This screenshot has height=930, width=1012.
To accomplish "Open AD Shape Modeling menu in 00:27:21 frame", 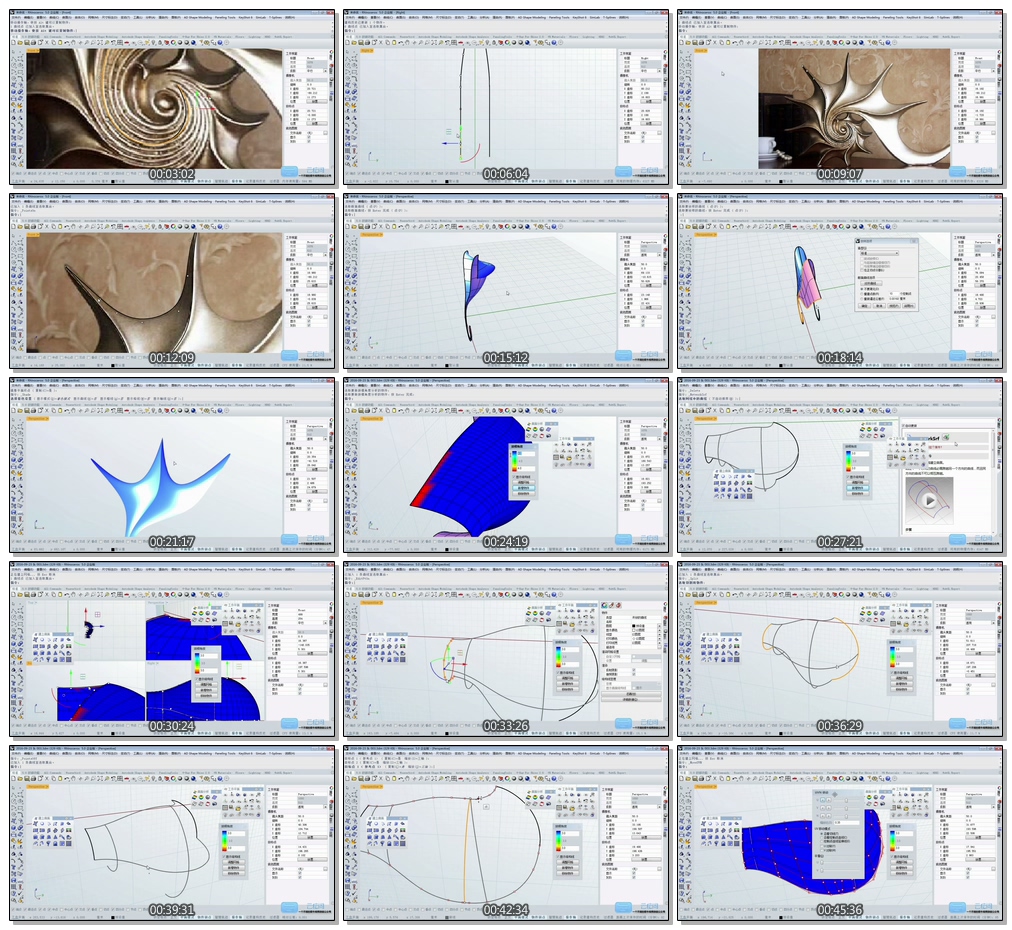I will [865, 385].
